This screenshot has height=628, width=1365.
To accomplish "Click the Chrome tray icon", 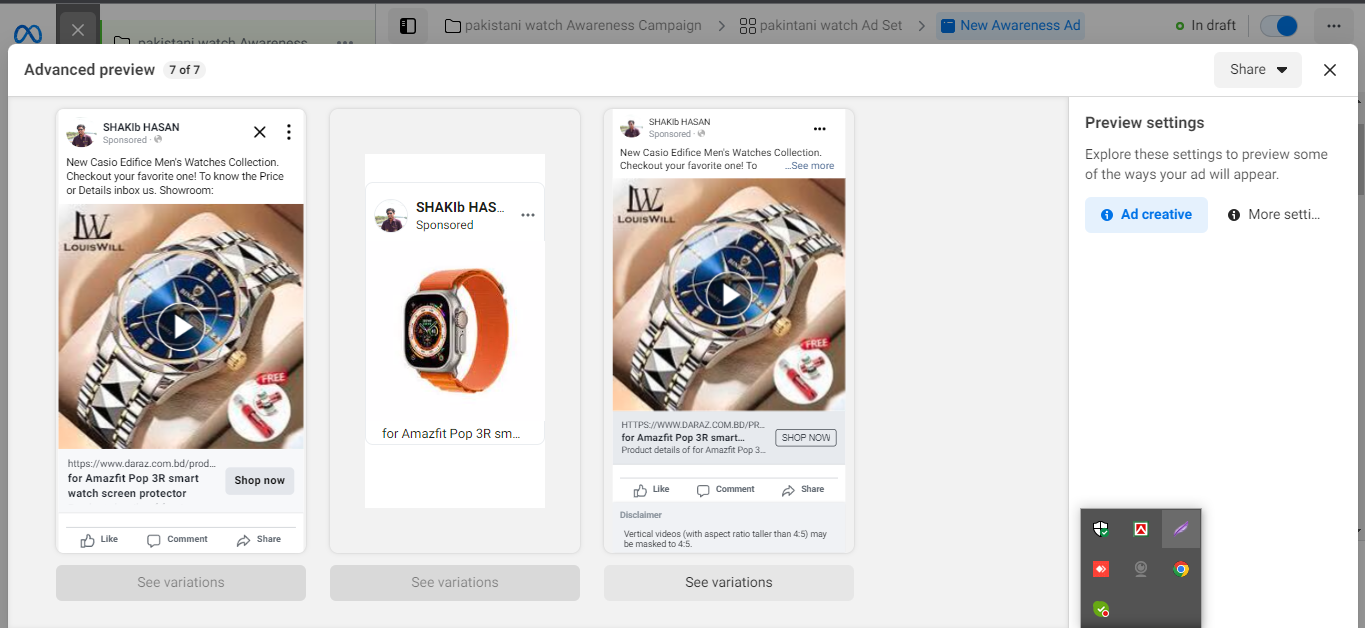I will click(x=1181, y=569).
